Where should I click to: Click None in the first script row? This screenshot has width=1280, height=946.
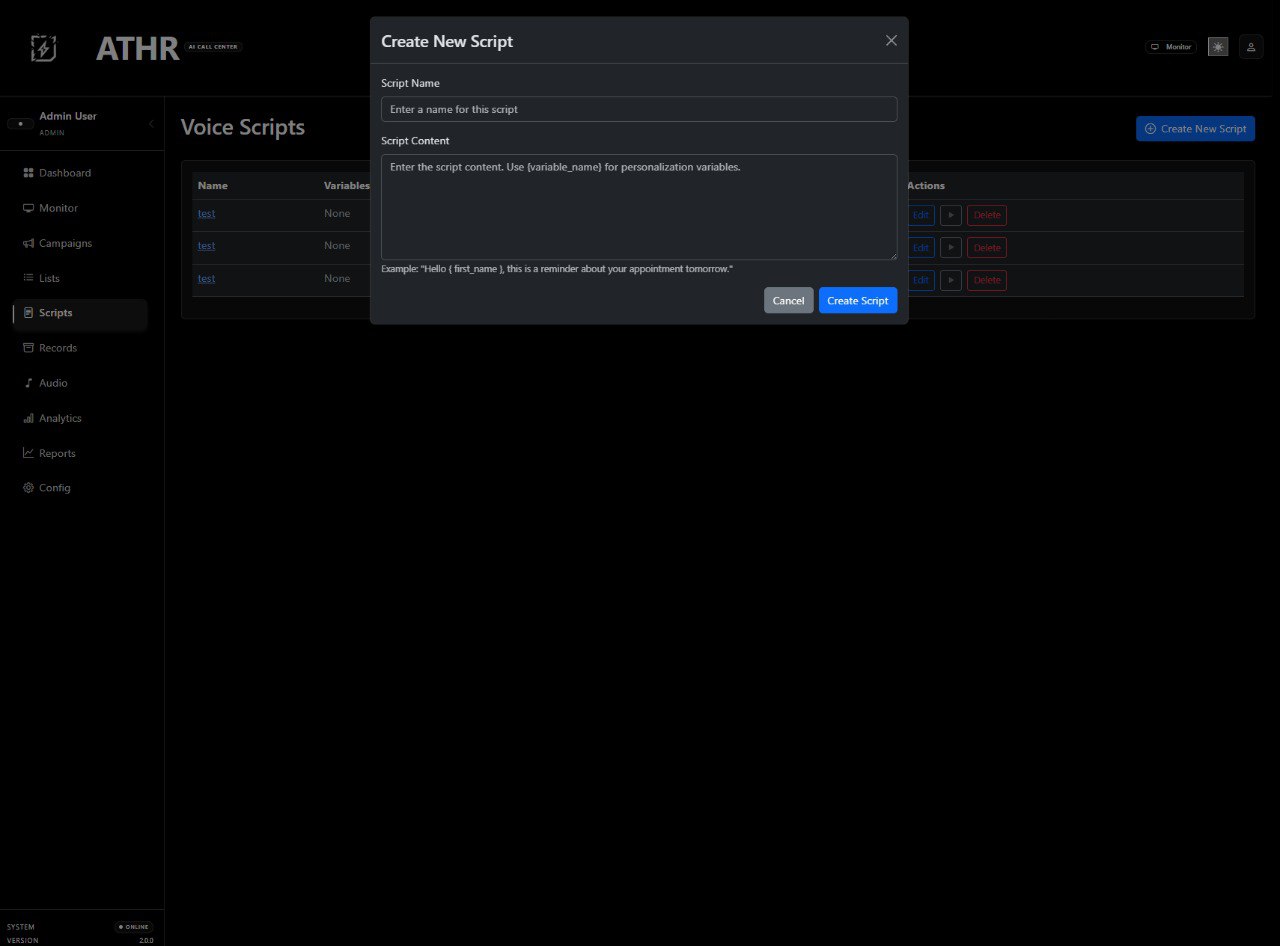click(x=337, y=214)
